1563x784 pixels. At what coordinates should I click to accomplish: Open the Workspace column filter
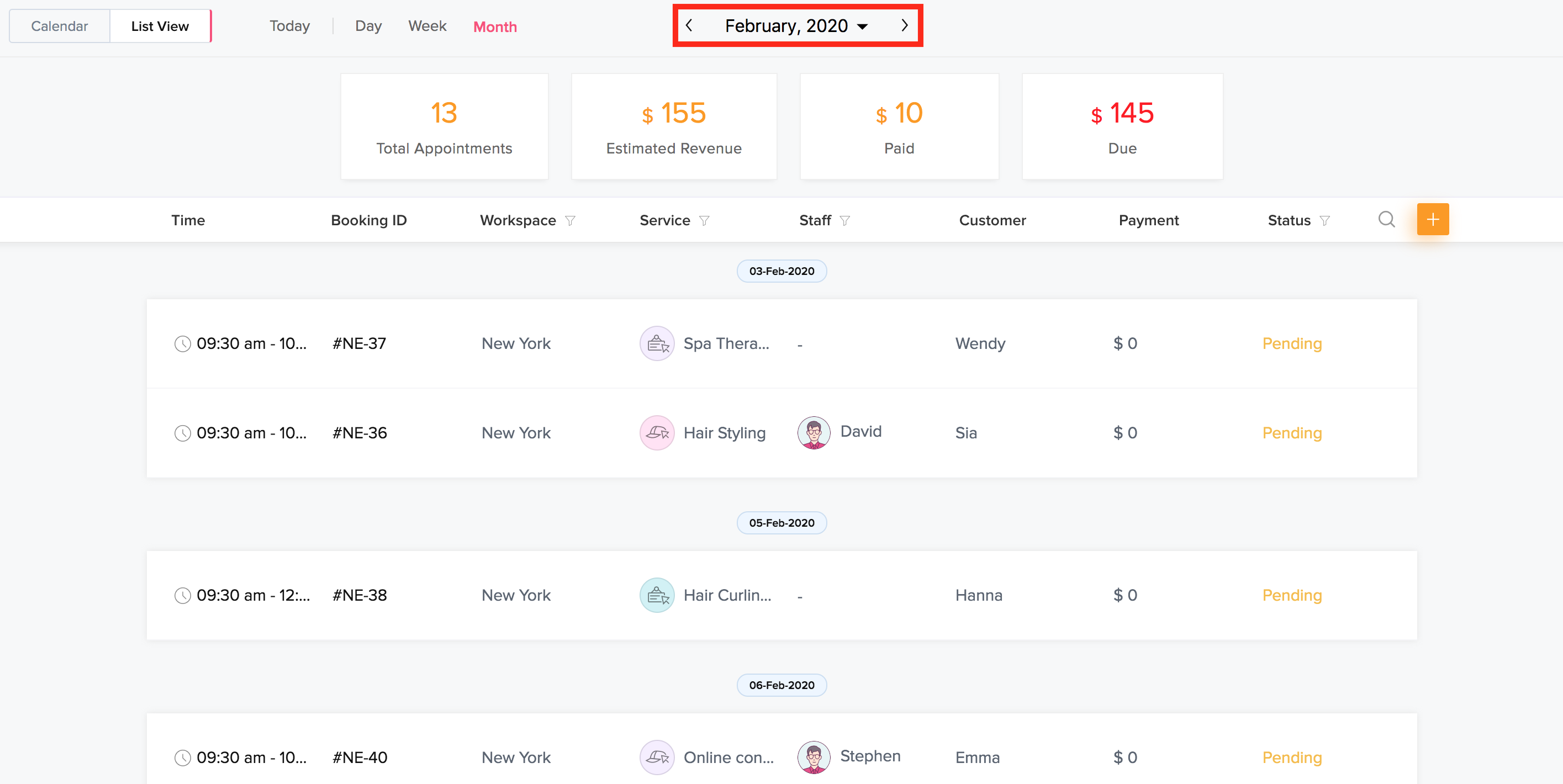coord(570,221)
